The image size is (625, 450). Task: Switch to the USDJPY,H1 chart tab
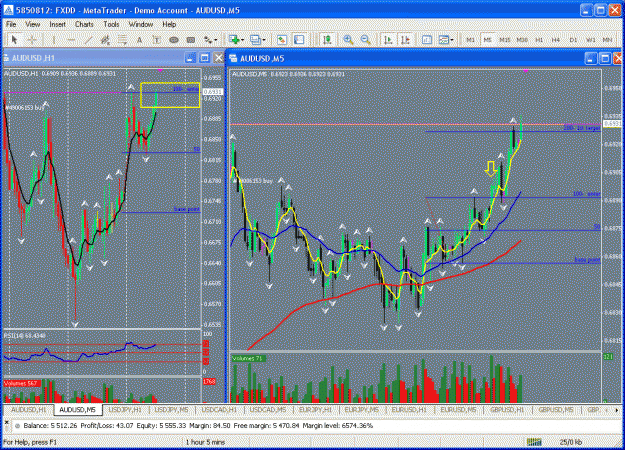click(x=125, y=410)
